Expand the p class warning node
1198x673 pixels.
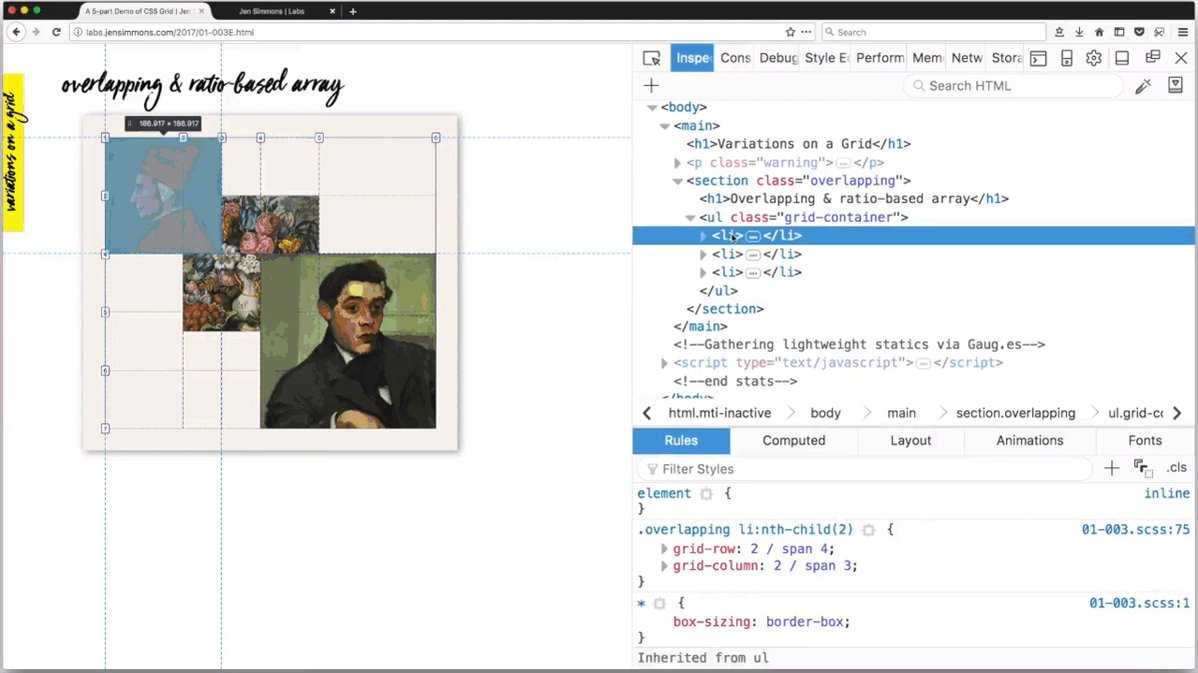(x=677, y=163)
